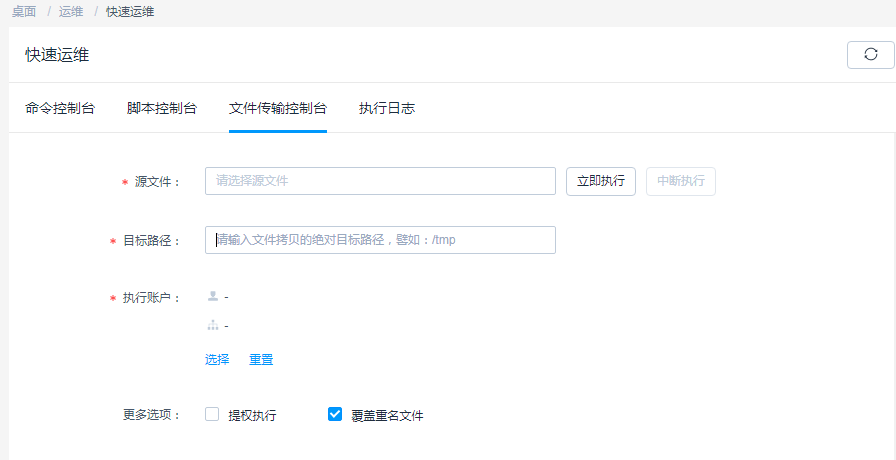The height and width of the screenshot is (460, 896).
Task: Click the 快速运维 breadcrumb text
Action: [x=130, y=11]
